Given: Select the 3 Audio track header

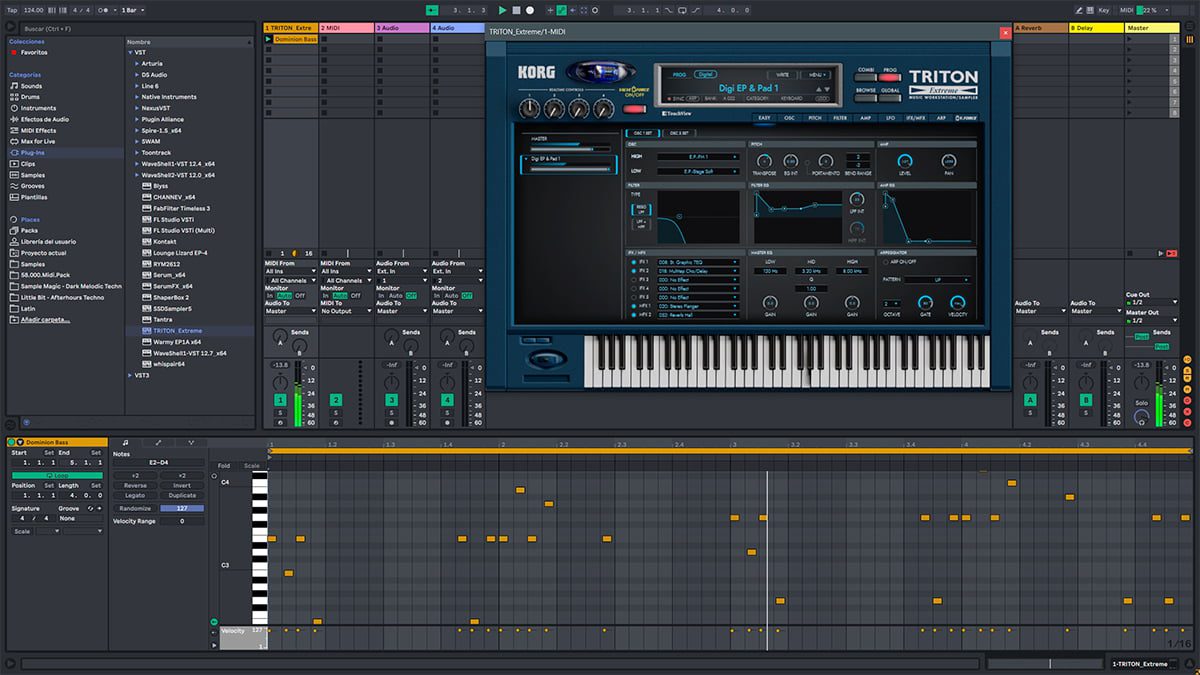Looking at the screenshot, I should click(x=402, y=28).
